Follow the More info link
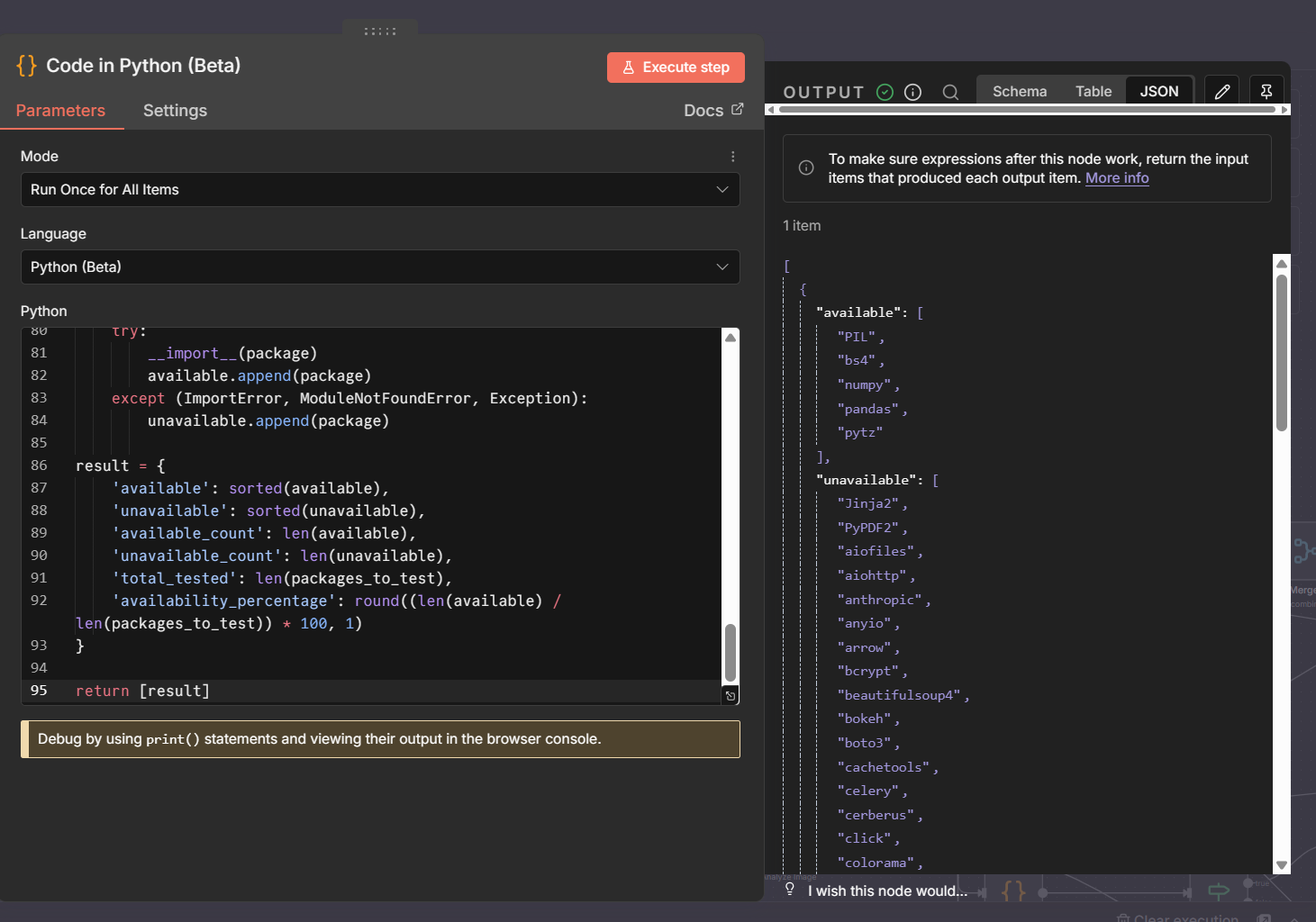This screenshot has width=1316, height=922. pyautogui.click(x=1116, y=178)
